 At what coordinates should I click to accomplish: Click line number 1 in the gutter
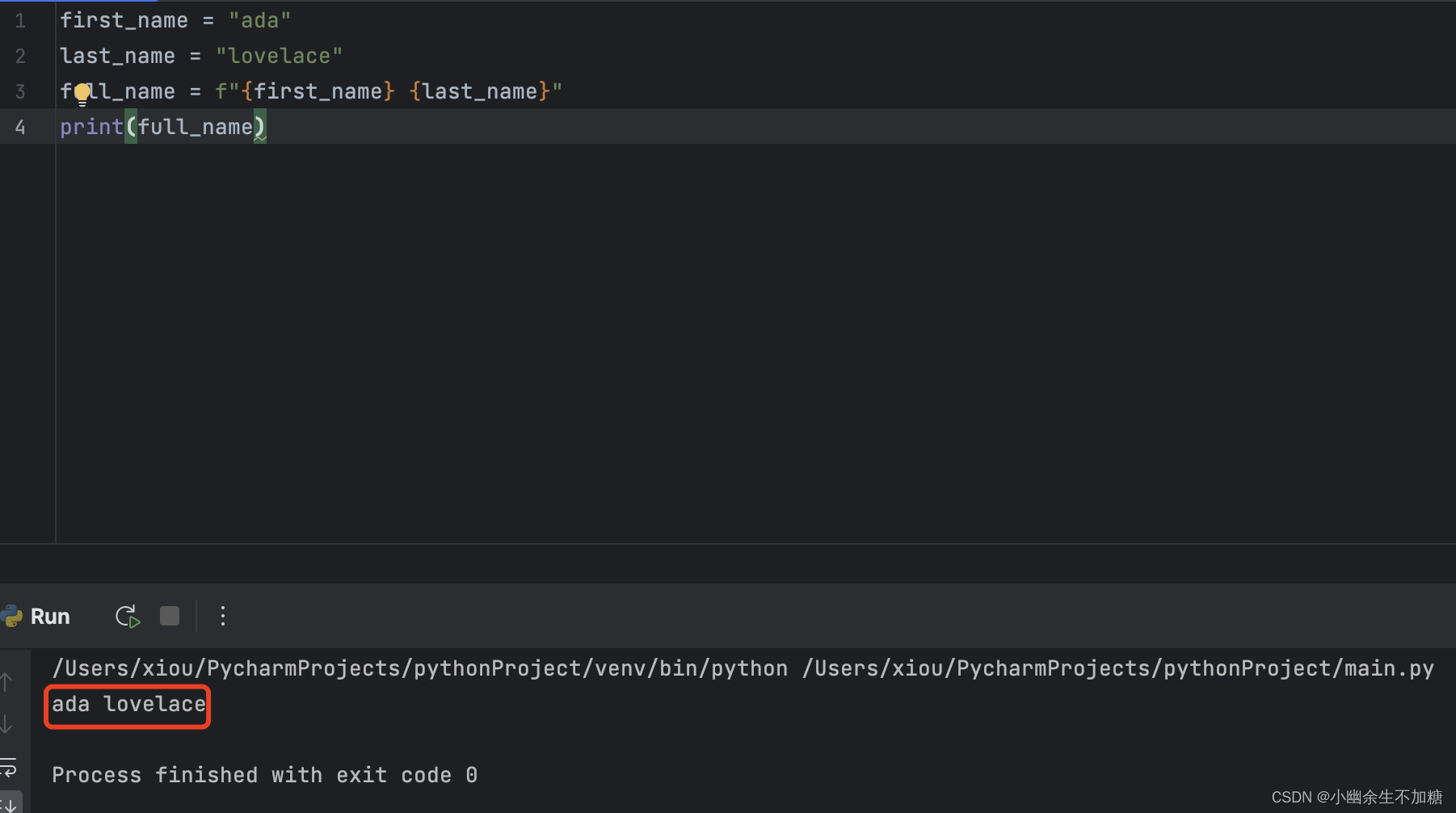tap(20, 21)
